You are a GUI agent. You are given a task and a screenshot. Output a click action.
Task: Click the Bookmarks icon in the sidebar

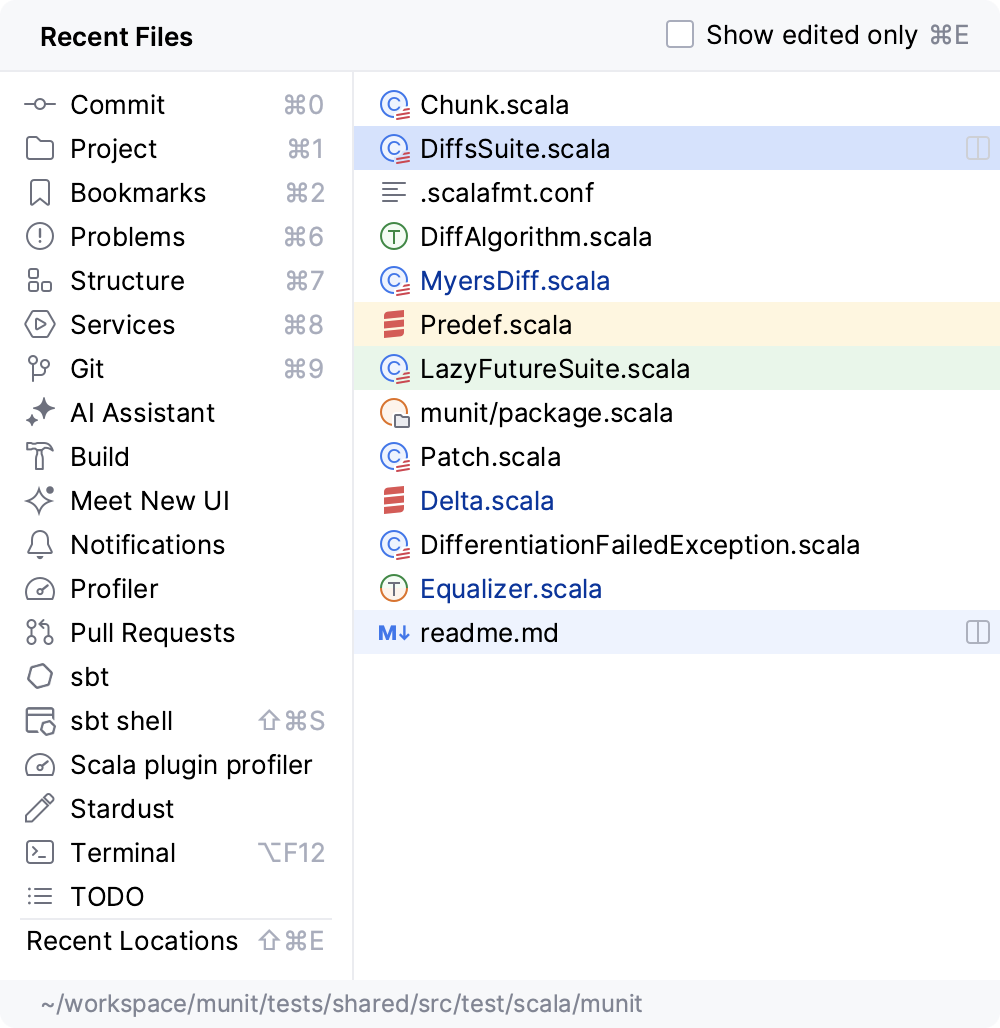click(x=40, y=193)
